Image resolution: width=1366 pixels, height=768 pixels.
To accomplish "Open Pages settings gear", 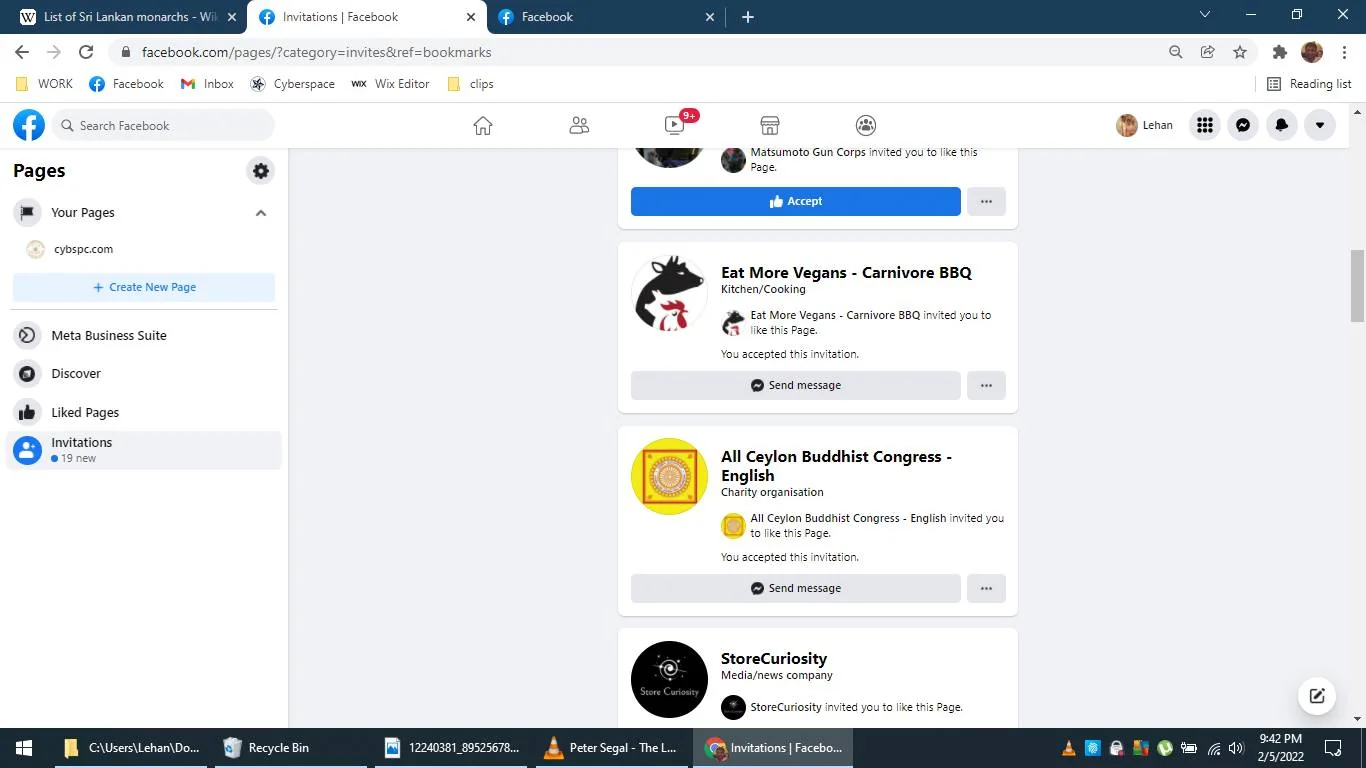I will 261,171.
